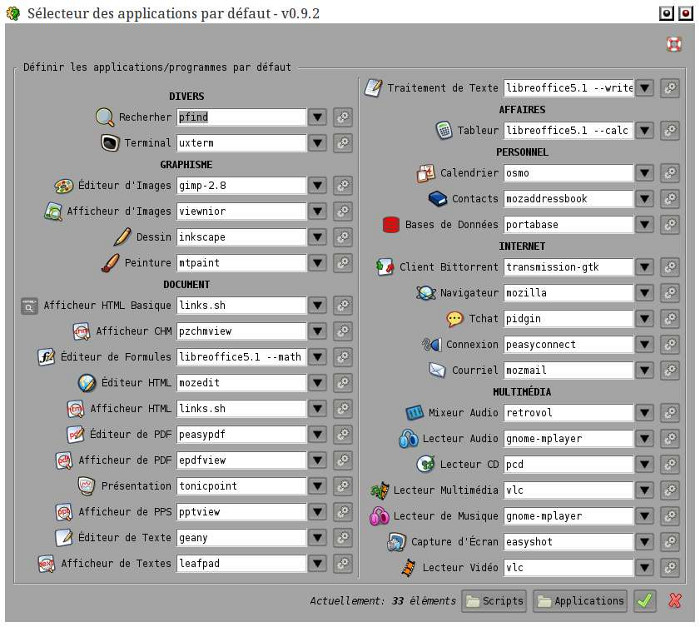Screen dimensions: 700x627
Task: Click the gear icon next to Tchat
Action: pos(670,319)
